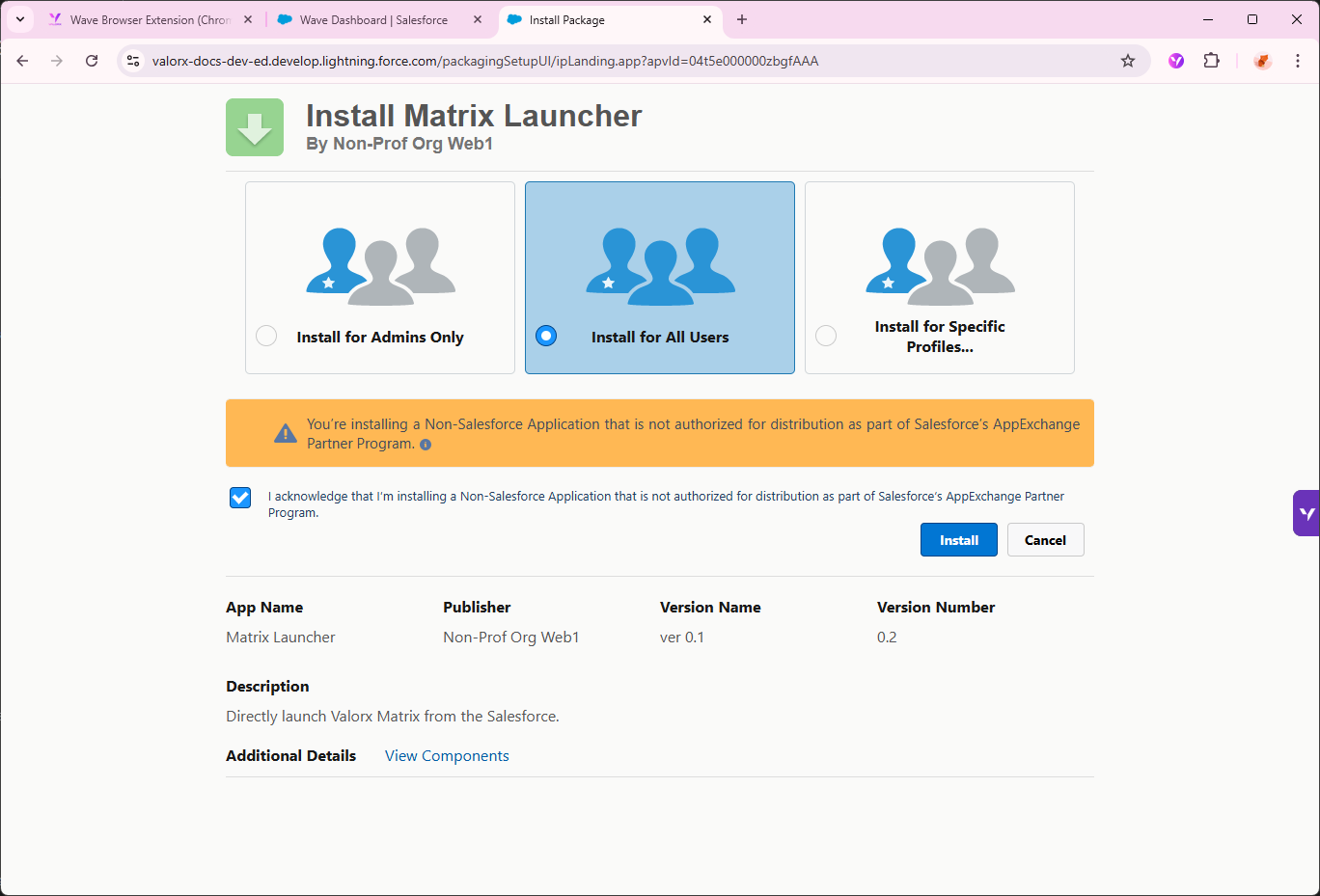Viewport: 1320px width, 896px height.
Task: Click the Matrix Launcher app name value
Action: 281,638
